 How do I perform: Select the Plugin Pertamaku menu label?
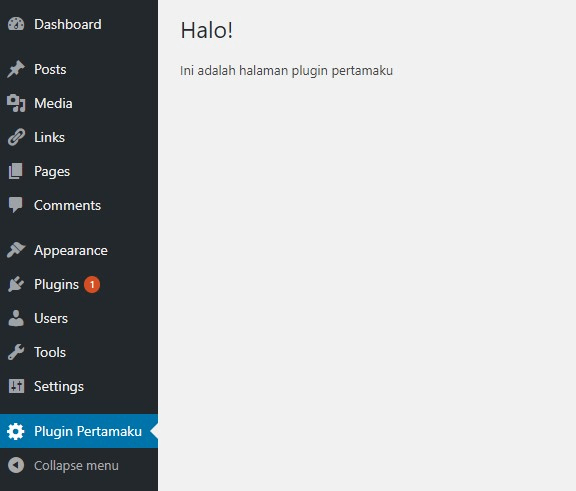point(88,432)
